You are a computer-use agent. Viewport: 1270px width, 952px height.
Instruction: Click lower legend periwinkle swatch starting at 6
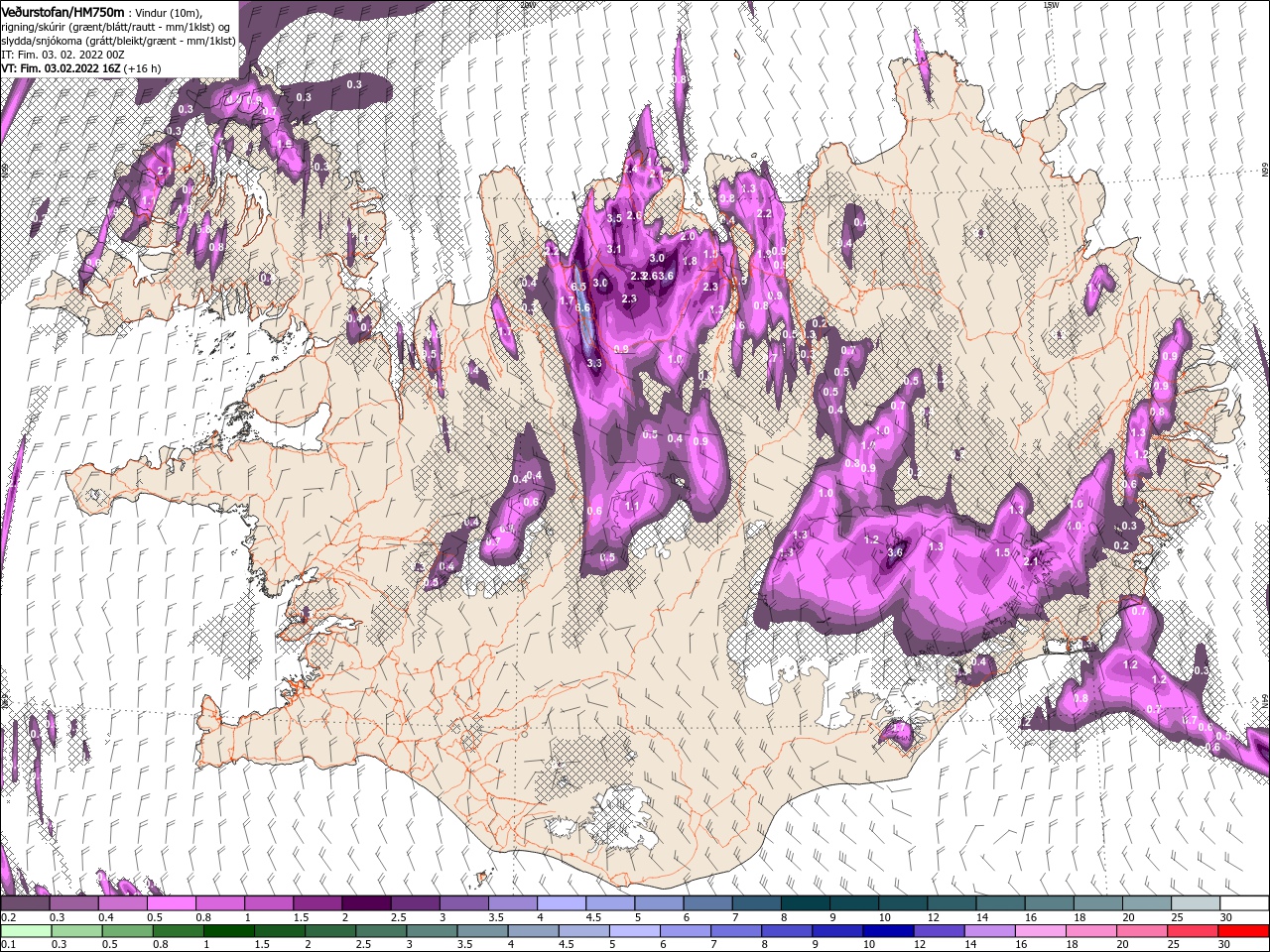click(x=685, y=931)
